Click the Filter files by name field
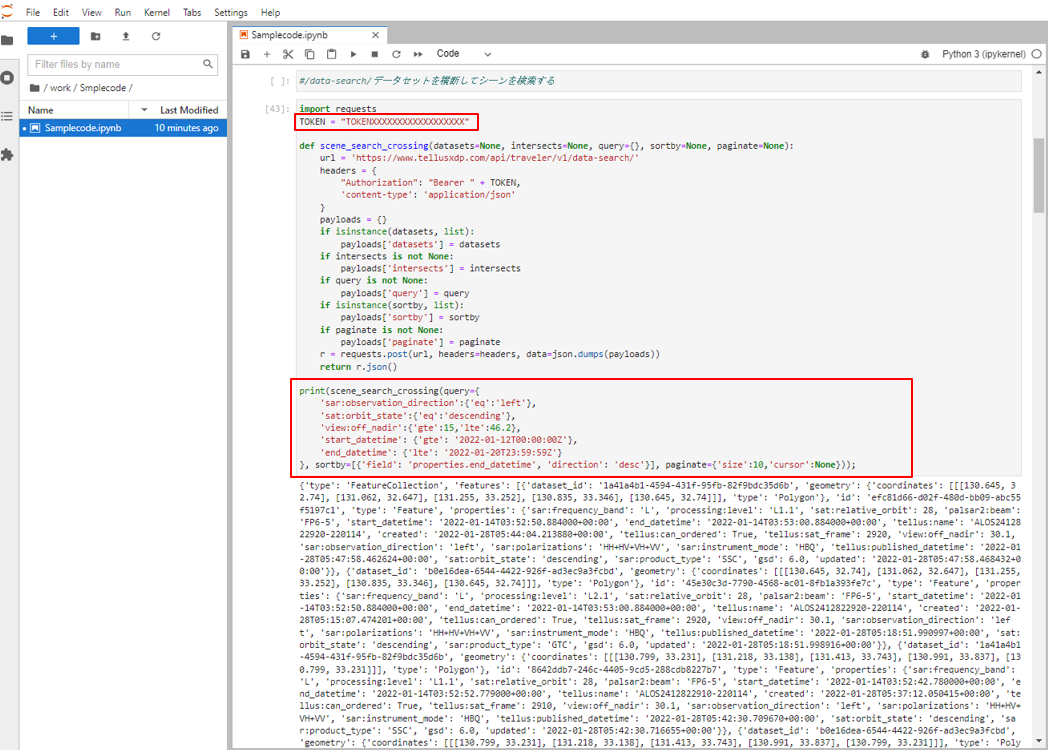Viewport: 1048px width, 750px height. click(x=122, y=64)
